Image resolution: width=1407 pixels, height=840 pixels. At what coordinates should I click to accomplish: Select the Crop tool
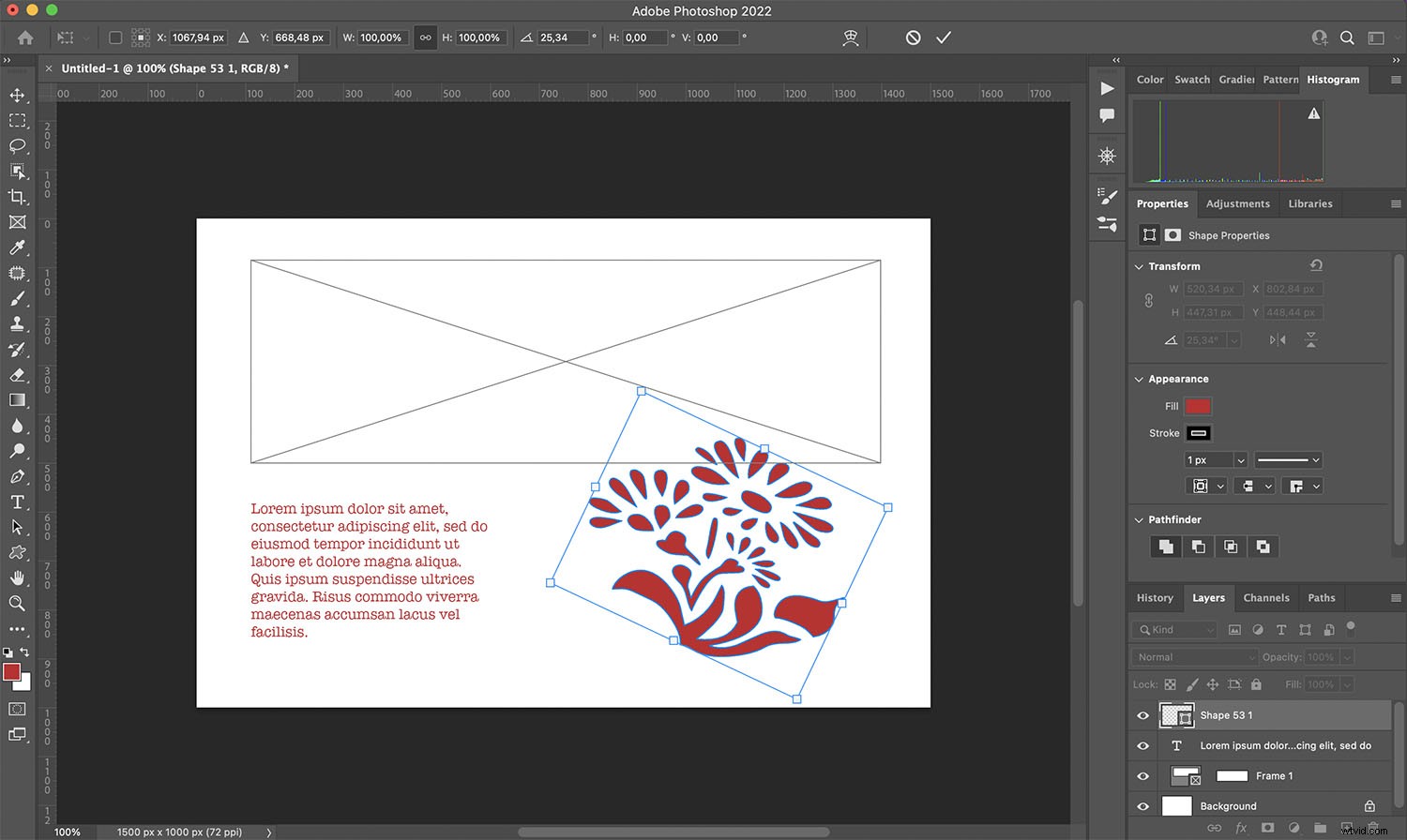click(x=17, y=197)
